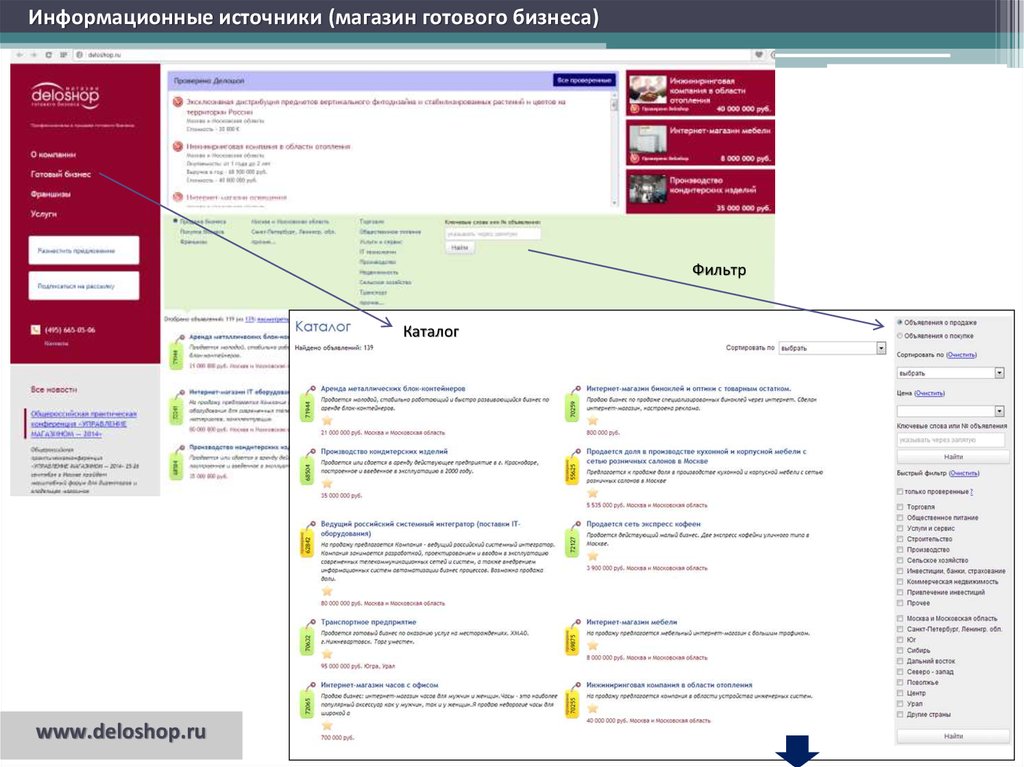The width and height of the screenshot is (1024, 767).
Task: Click the keywords input field in the filter panel
Action: point(950,440)
